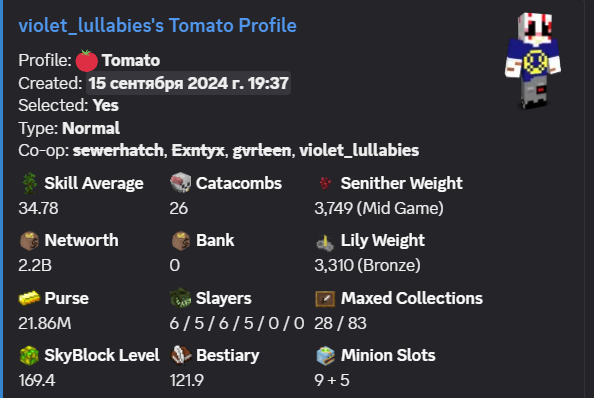Click the Lily Weight icon
594x398 pixels.
(325, 242)
